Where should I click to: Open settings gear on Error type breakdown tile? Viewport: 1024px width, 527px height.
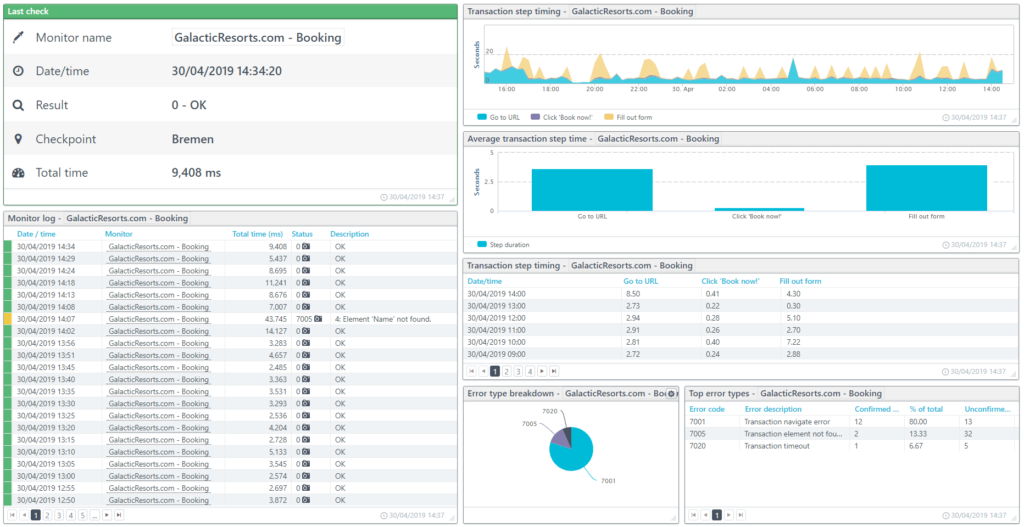(671, 394)
